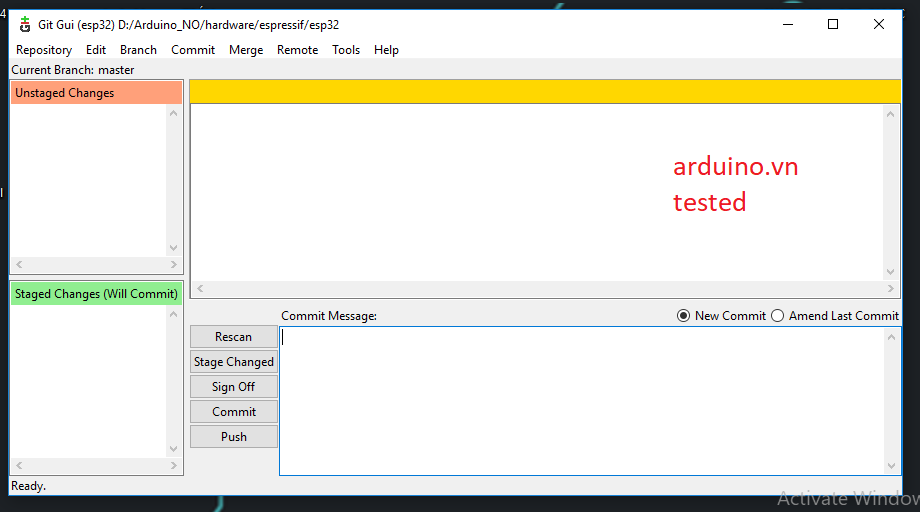Screen dimensions: 920x512
Task: Click the Current Branch: master label
Action: pos(73,70)
